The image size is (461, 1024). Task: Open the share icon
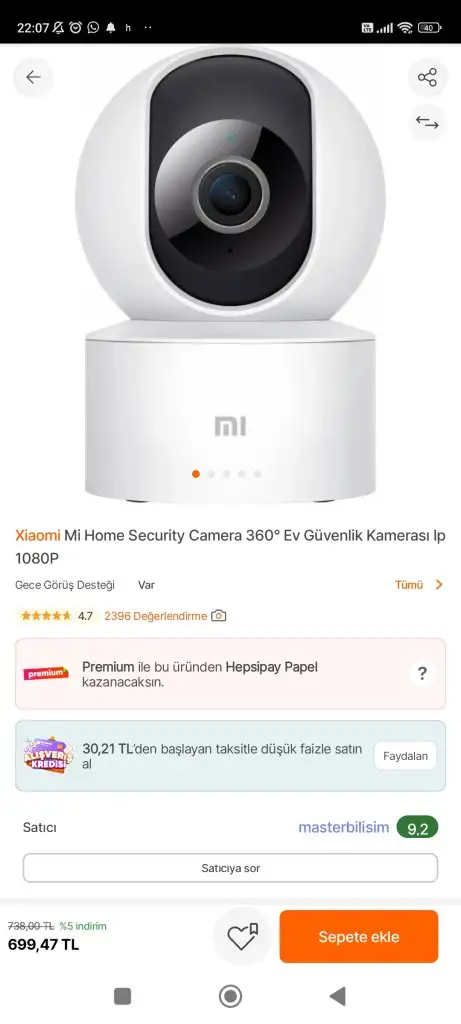[427, 78]
